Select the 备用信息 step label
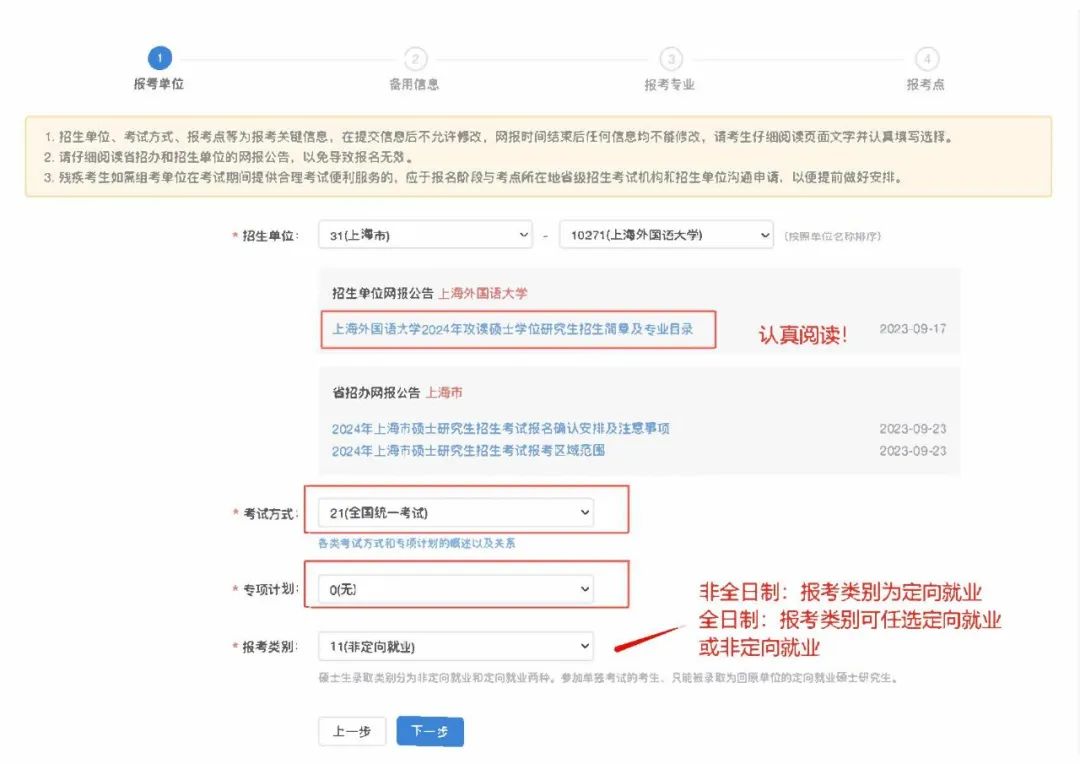Viewport: 1080px width, 764px height. [x=414, y=84]
